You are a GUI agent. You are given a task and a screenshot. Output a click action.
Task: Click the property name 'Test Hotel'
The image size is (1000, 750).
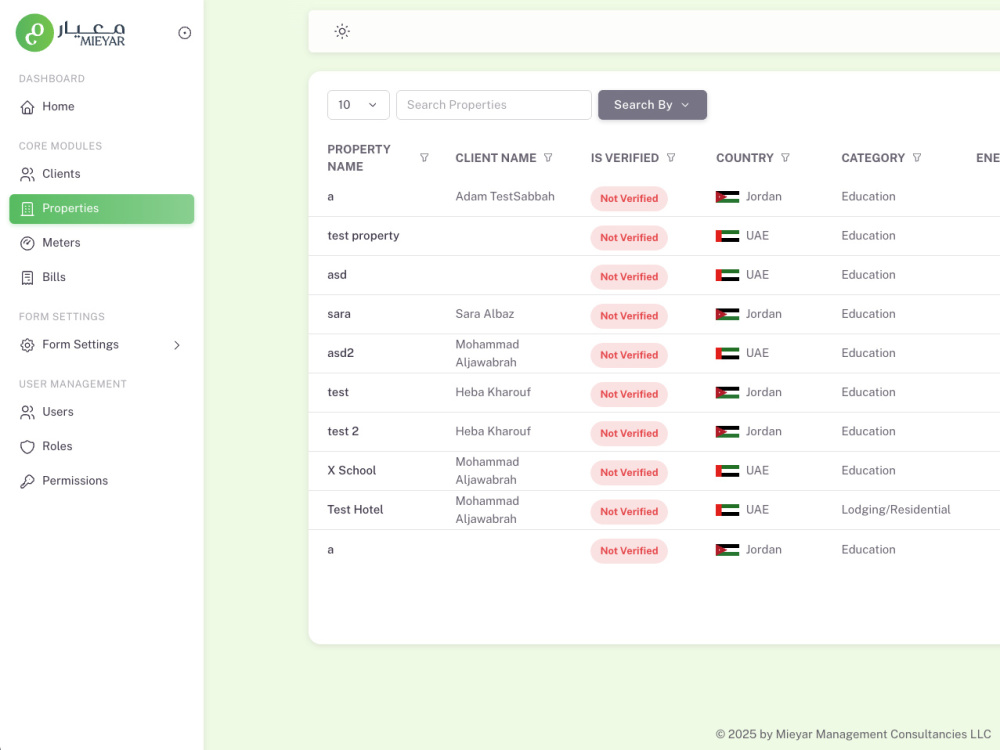[355, 510]
